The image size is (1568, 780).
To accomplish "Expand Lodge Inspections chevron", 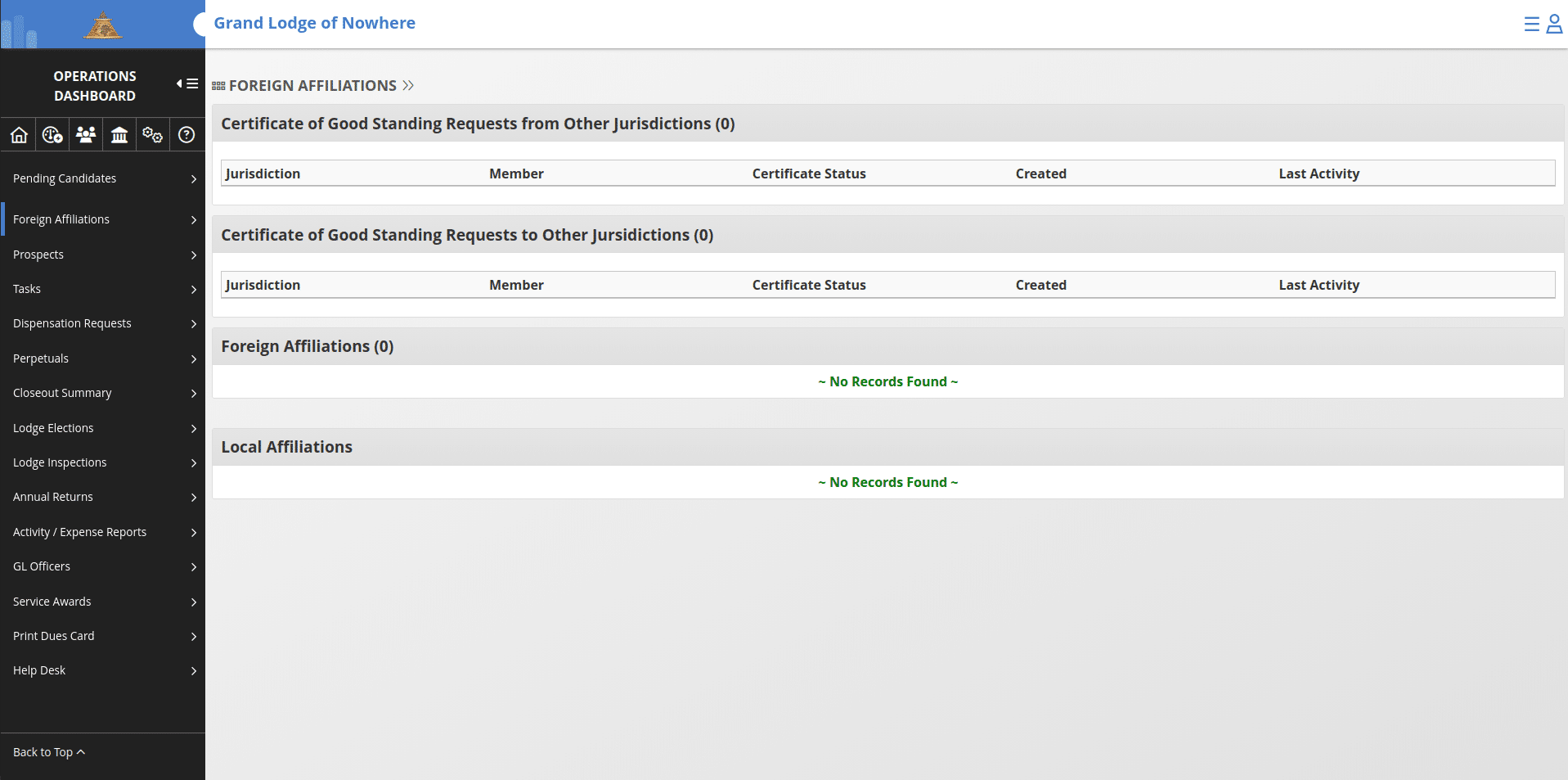I will (194, 463).
